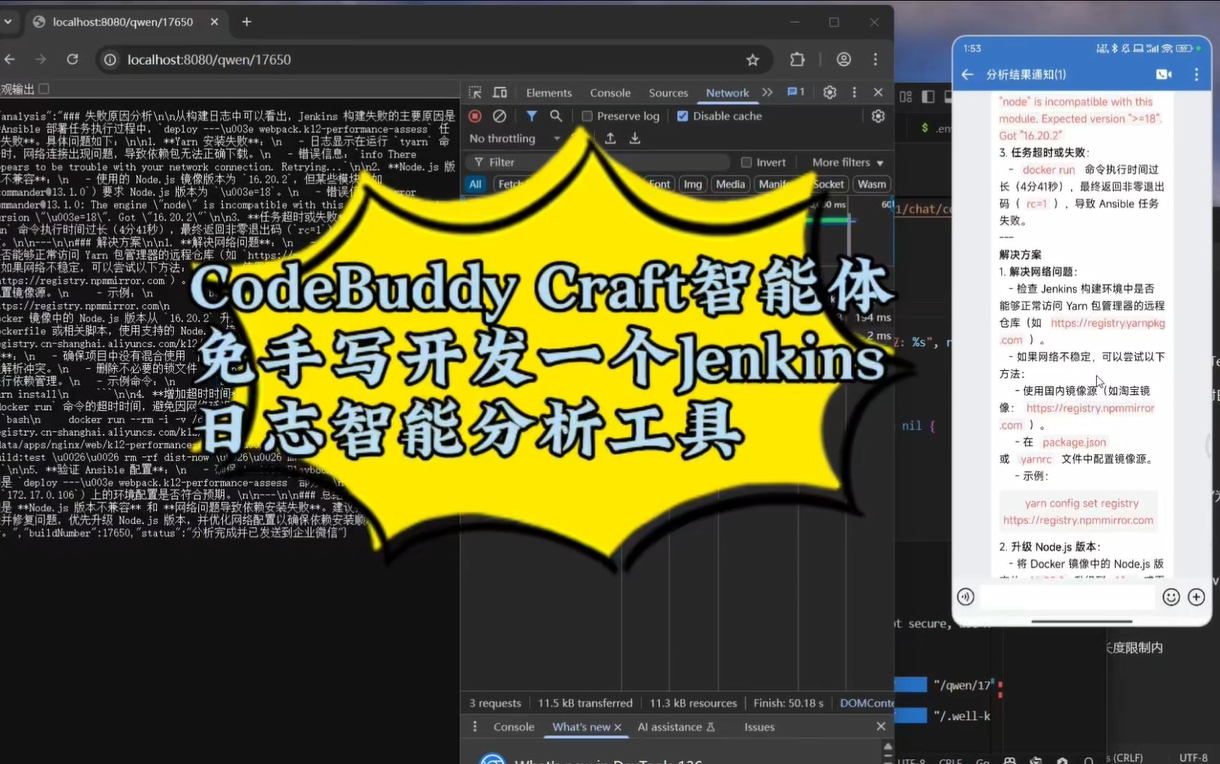Screen dimensions: 1220x764
Task: Open the AI assistance drawer tab
Action: [x=676, y=727]
